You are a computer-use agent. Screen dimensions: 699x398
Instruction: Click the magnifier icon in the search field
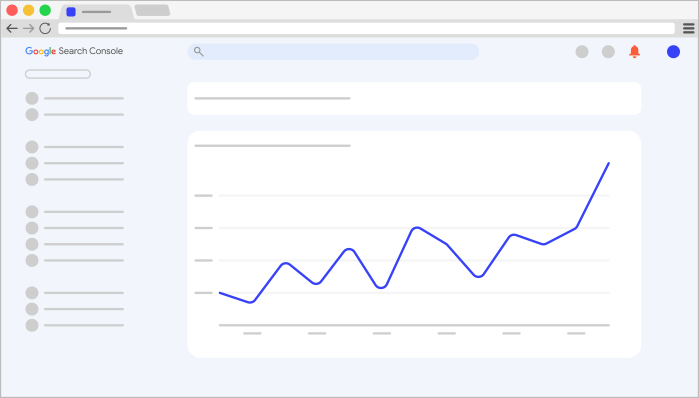(x=199, y=52)
